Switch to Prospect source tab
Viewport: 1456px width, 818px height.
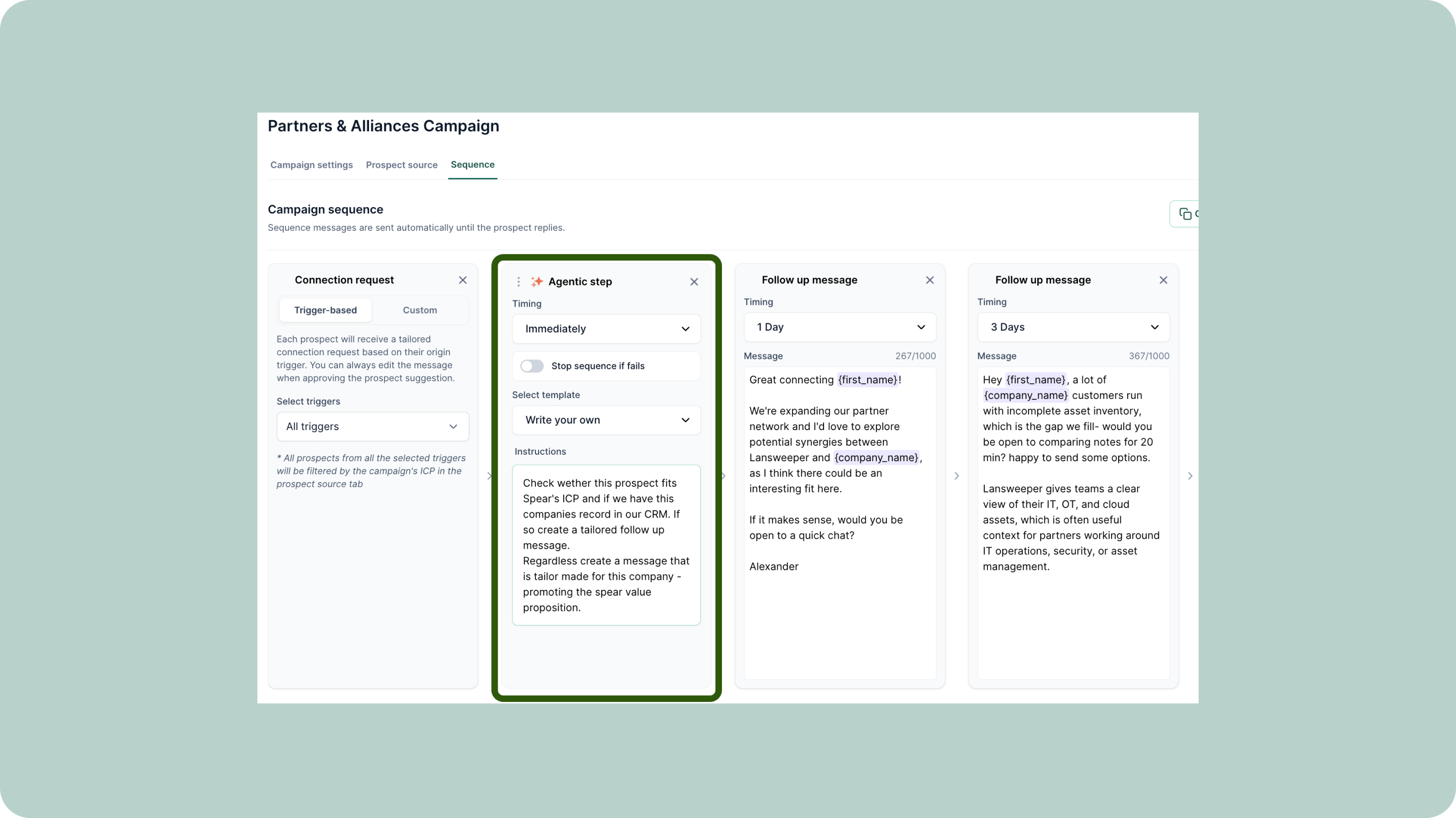point(401,165)
